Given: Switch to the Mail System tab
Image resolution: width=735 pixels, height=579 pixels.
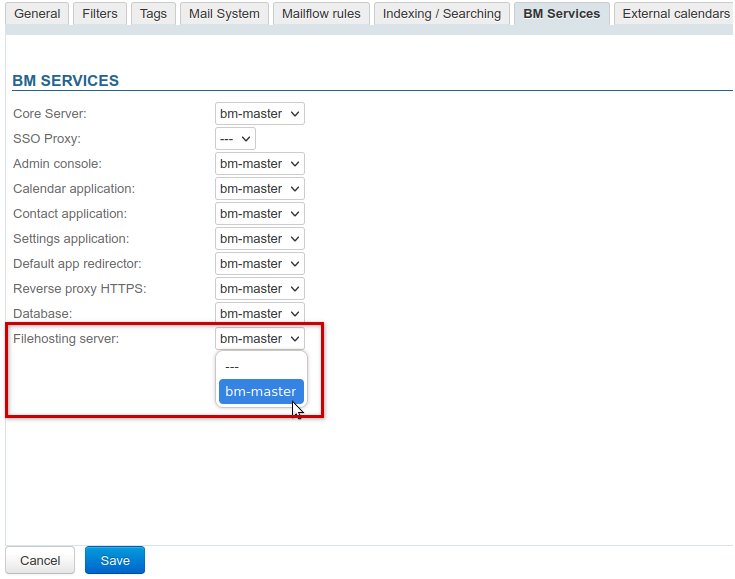Looking at the screenshot, I should (x=224, y=14).
